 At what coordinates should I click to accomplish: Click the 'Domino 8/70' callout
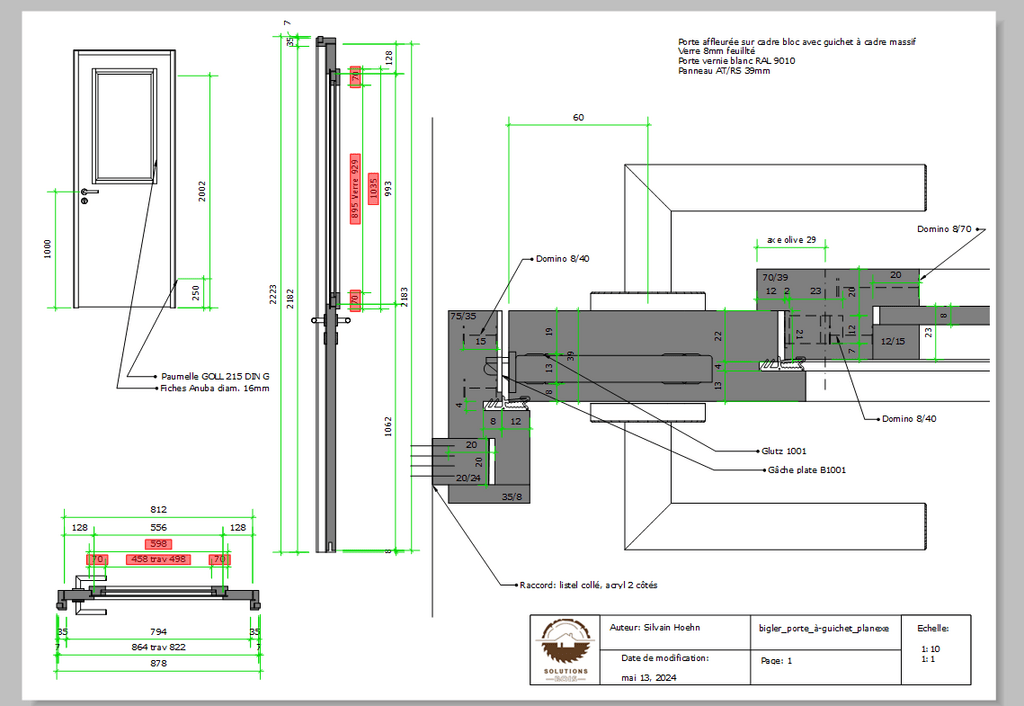coord(944,229)
